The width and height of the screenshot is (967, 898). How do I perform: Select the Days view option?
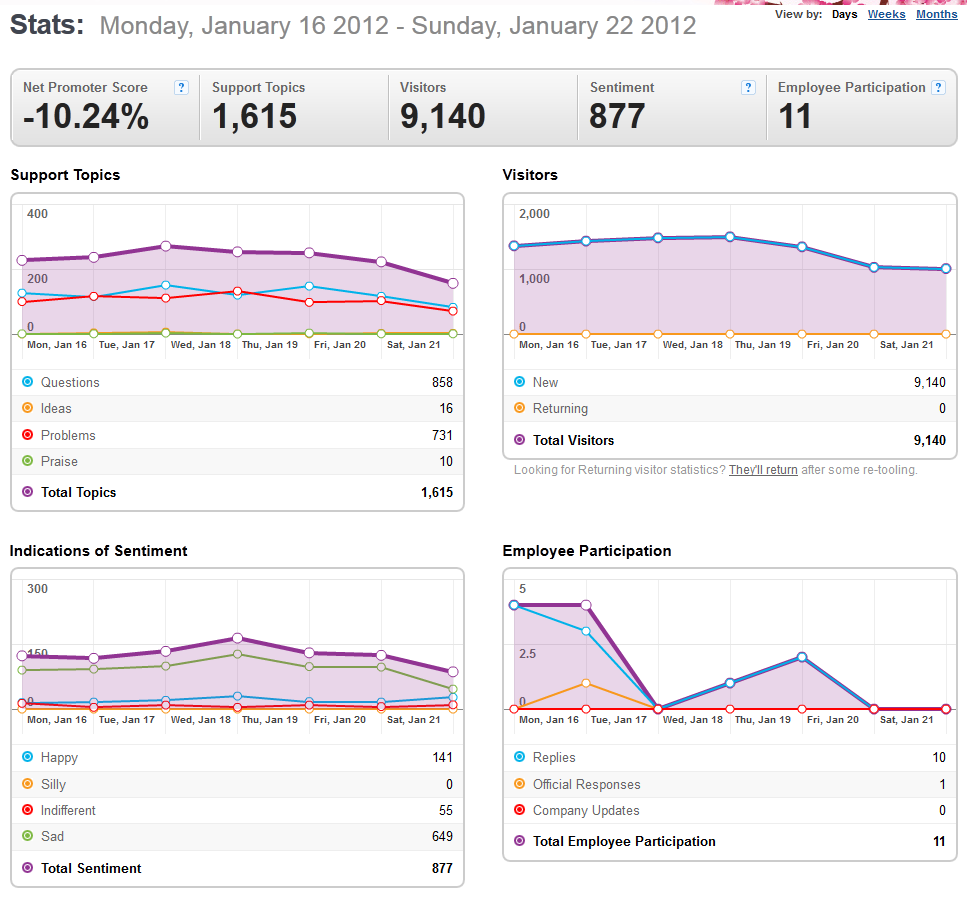tap(844, 15)
